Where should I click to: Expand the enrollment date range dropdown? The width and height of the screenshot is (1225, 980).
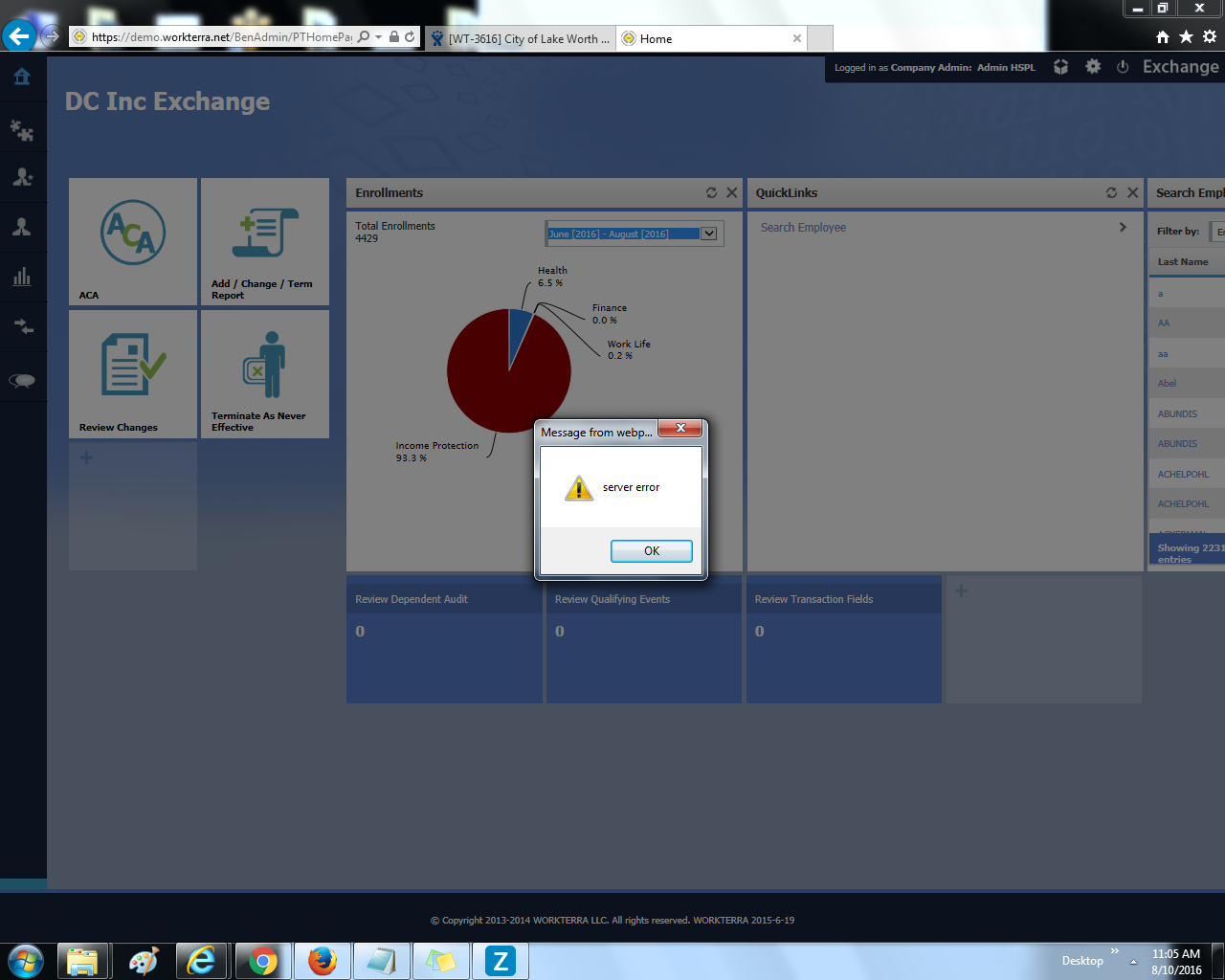pos(708,234)
